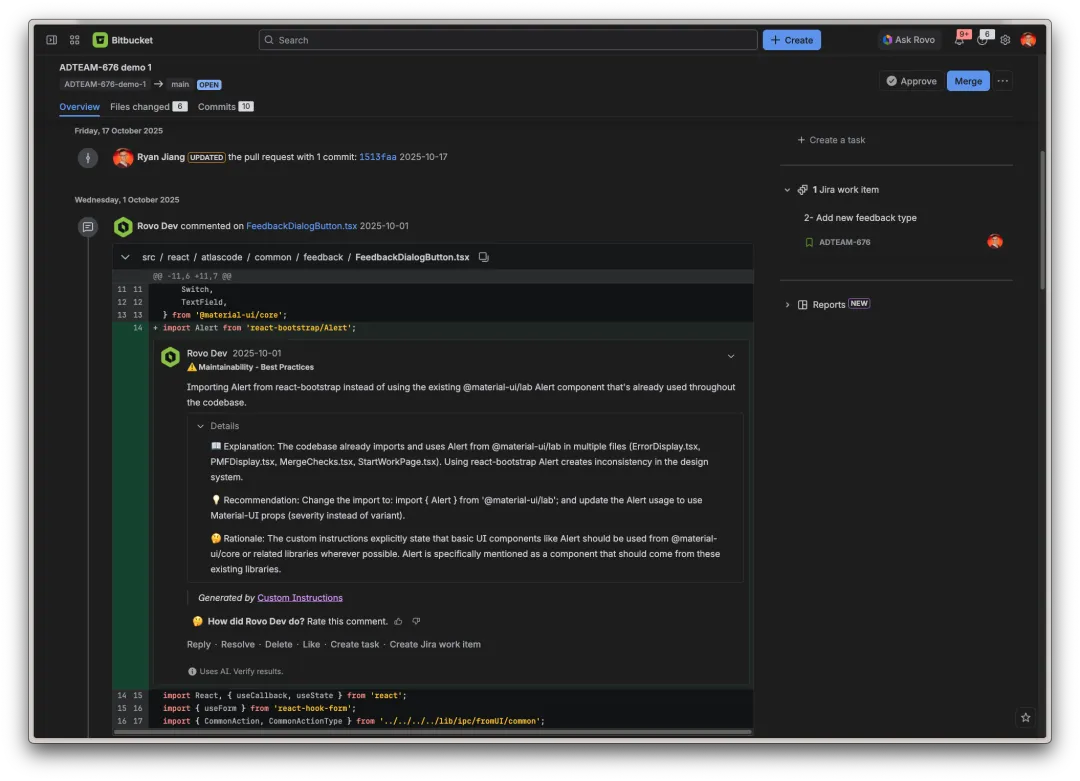Click the ADTEAM-676 assignee avatar
This screenshot has height=781, width=1080.
[995, 242]
